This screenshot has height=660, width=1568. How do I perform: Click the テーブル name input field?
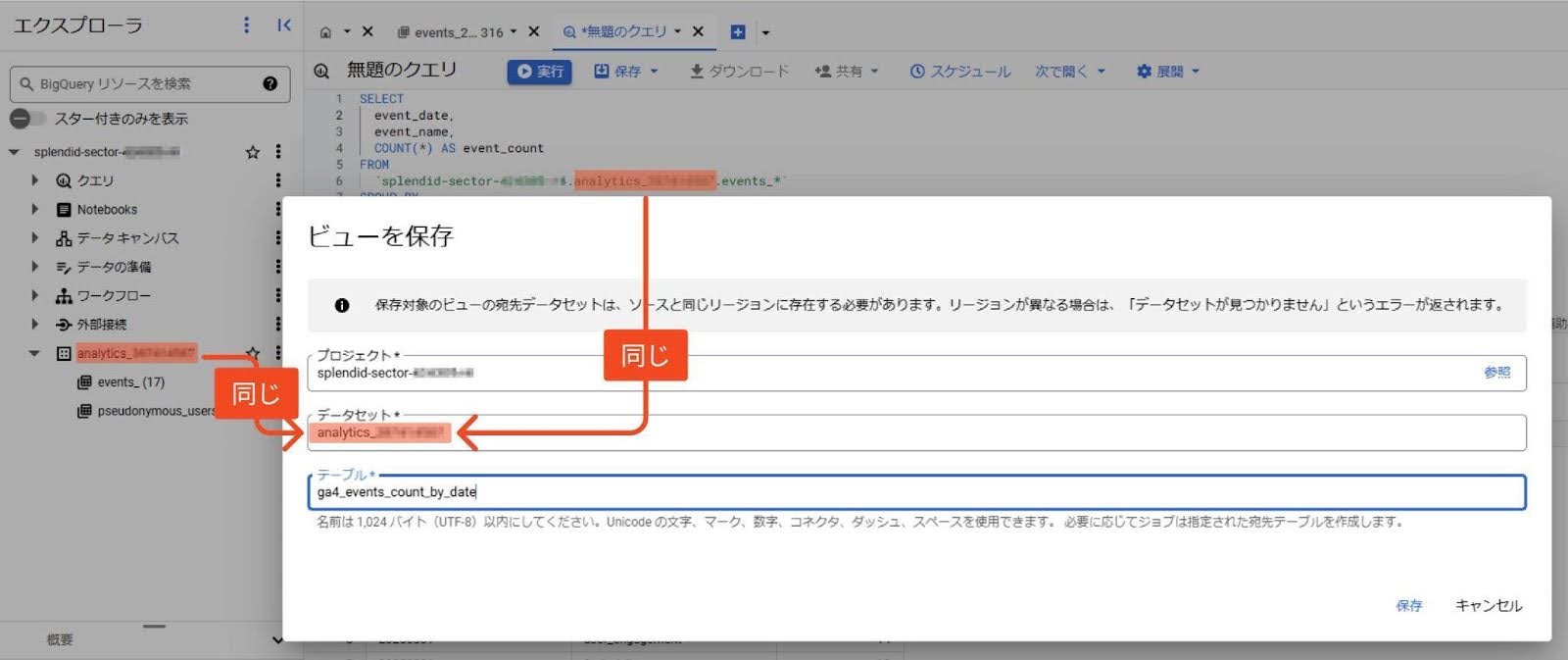coord(915,492)
